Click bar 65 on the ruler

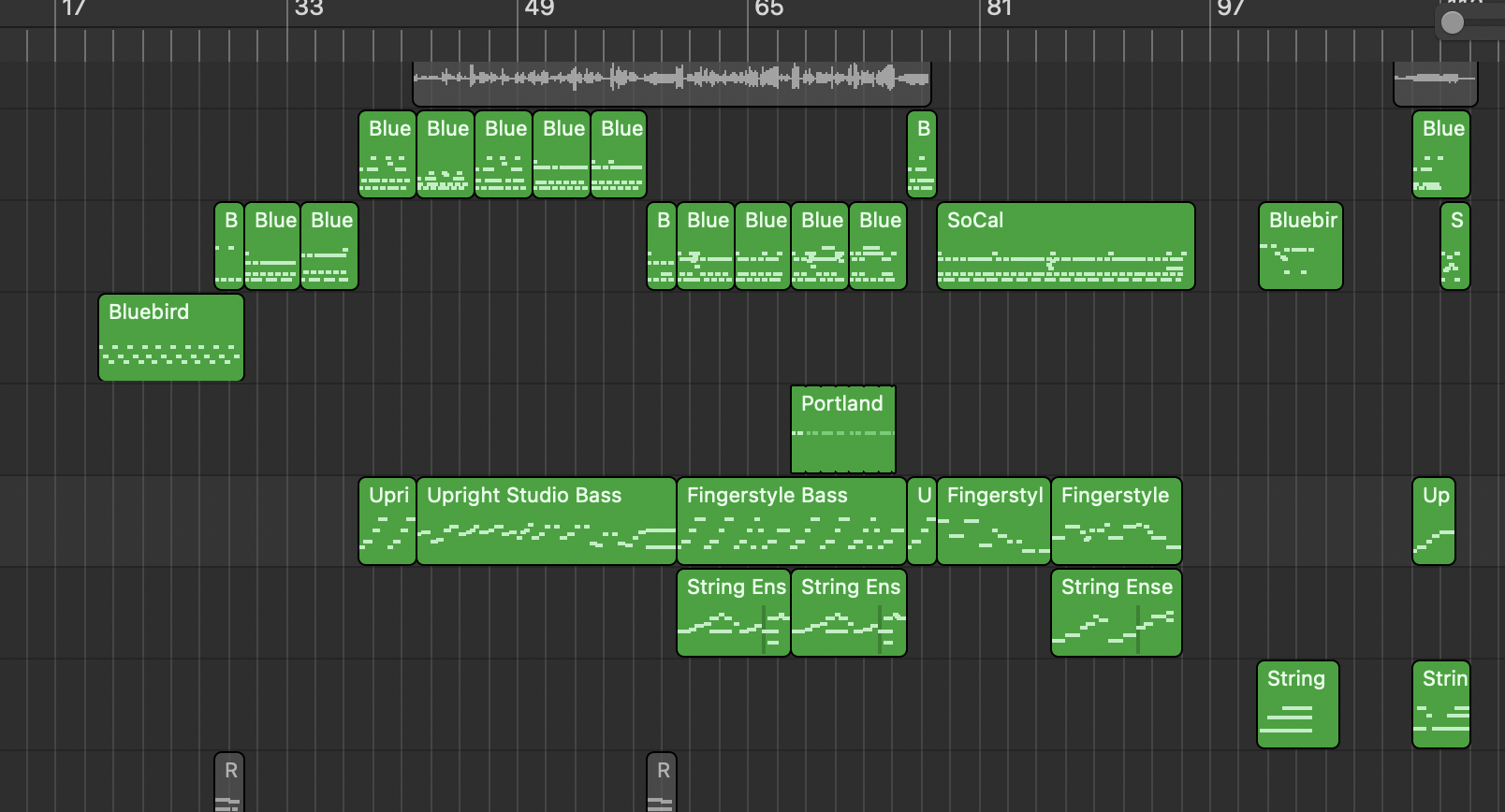[768, 9]
